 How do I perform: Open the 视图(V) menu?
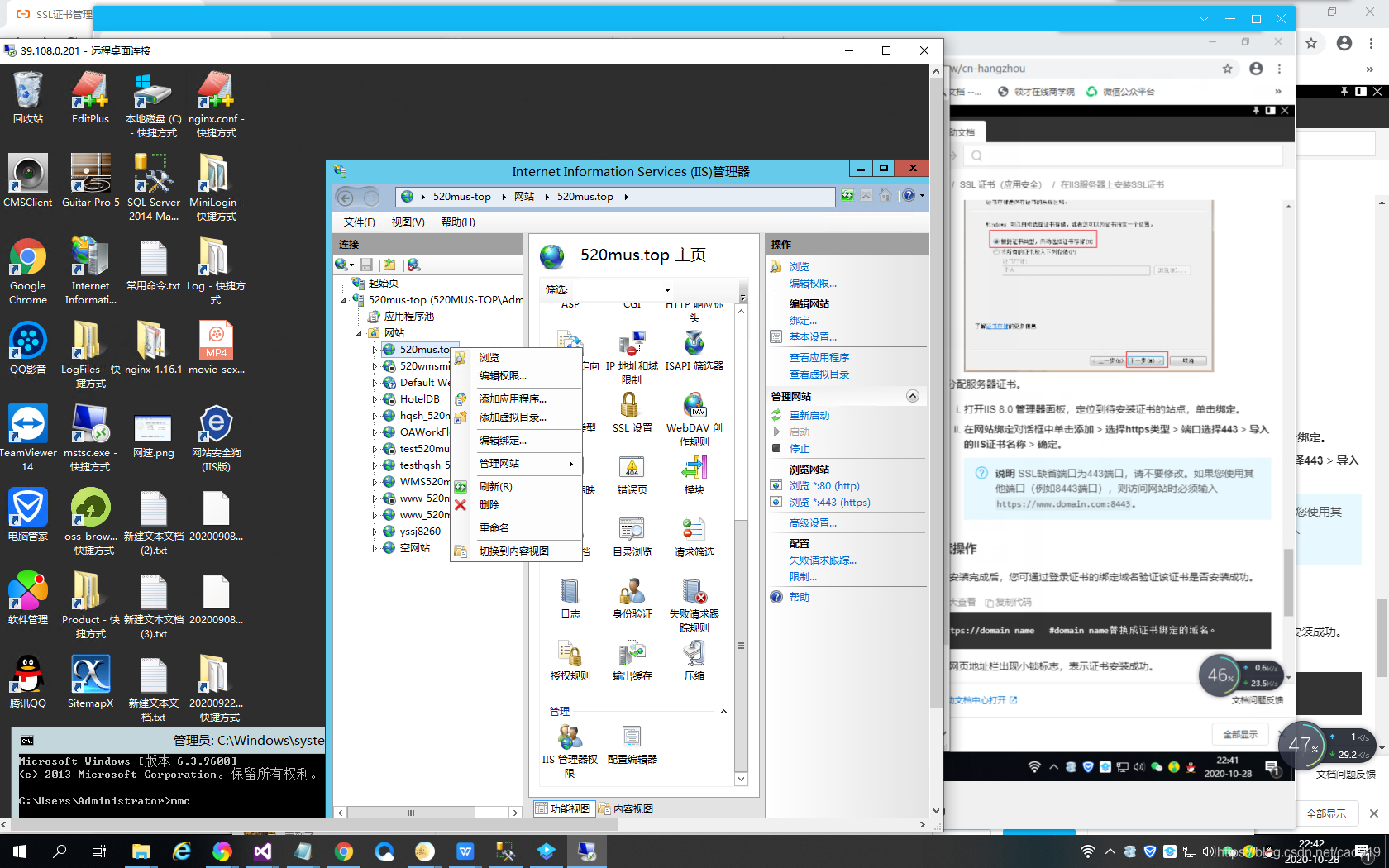click(408, 222)
